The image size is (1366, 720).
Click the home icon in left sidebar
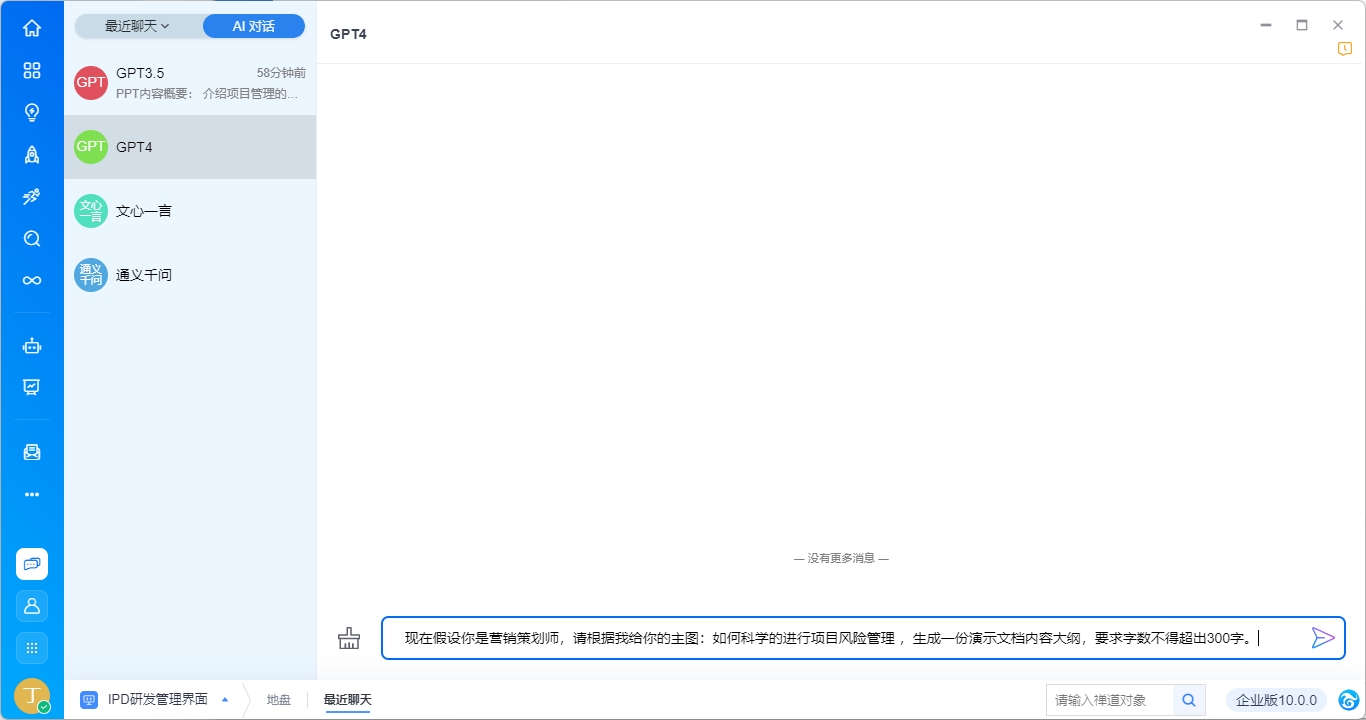(x=32, y=28)
